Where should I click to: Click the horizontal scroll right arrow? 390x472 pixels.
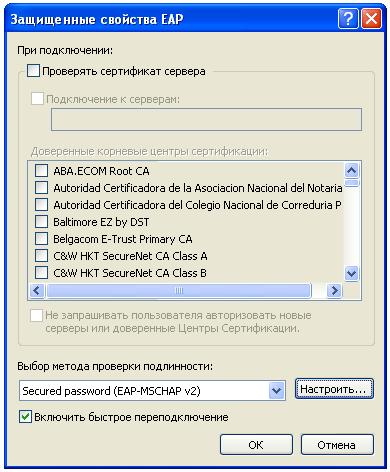[334, 291]
